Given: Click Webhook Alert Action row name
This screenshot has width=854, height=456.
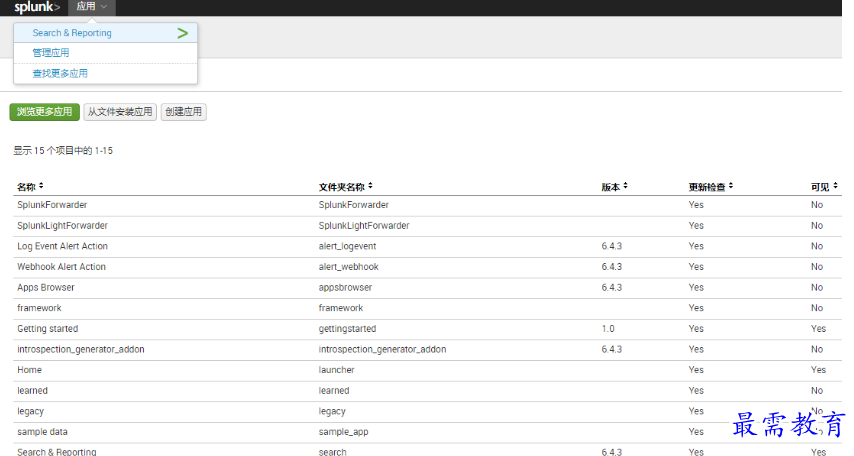Looking at the screenshot, I should [x=62, y=267].
